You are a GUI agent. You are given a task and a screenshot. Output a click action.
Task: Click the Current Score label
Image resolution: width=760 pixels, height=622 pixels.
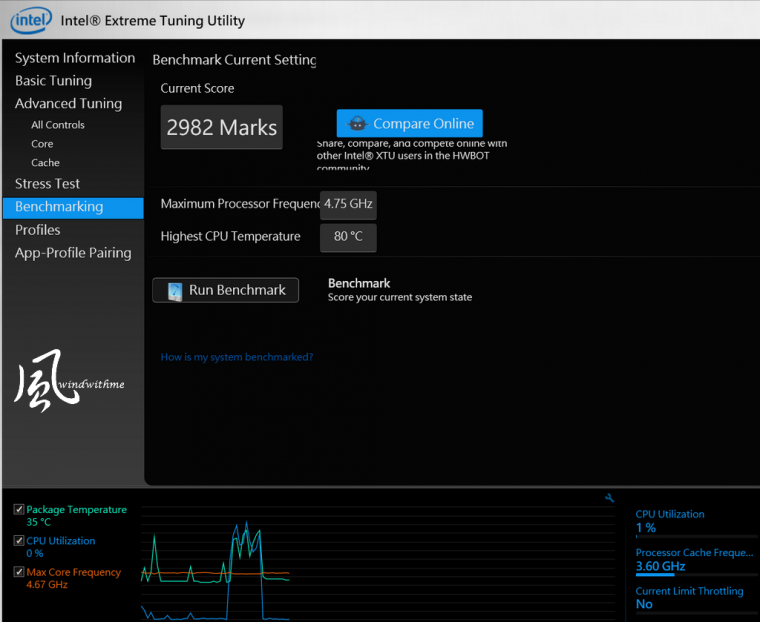point(197,88)
